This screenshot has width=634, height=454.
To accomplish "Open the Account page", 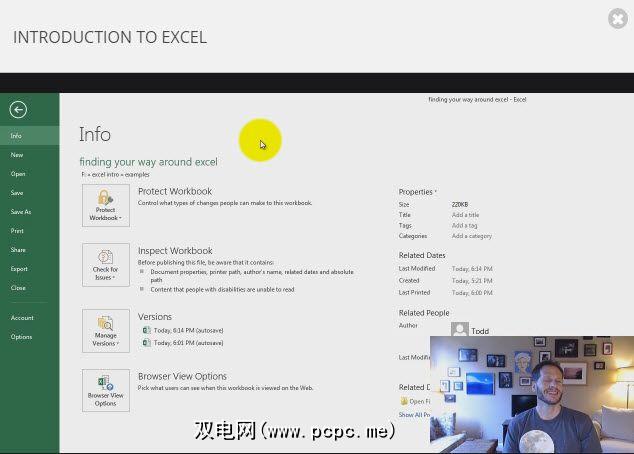I will tap(30, 318).
